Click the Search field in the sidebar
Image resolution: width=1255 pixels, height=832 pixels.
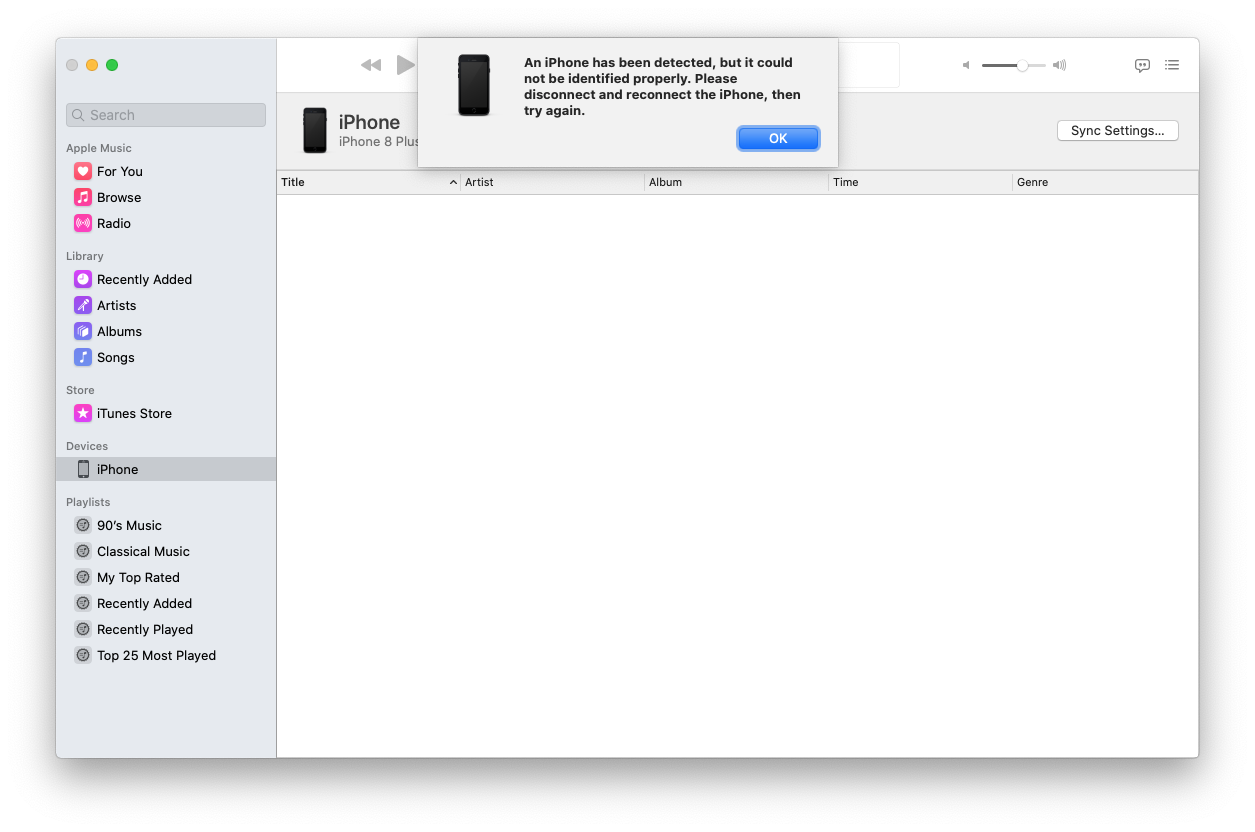coord(166,115)
